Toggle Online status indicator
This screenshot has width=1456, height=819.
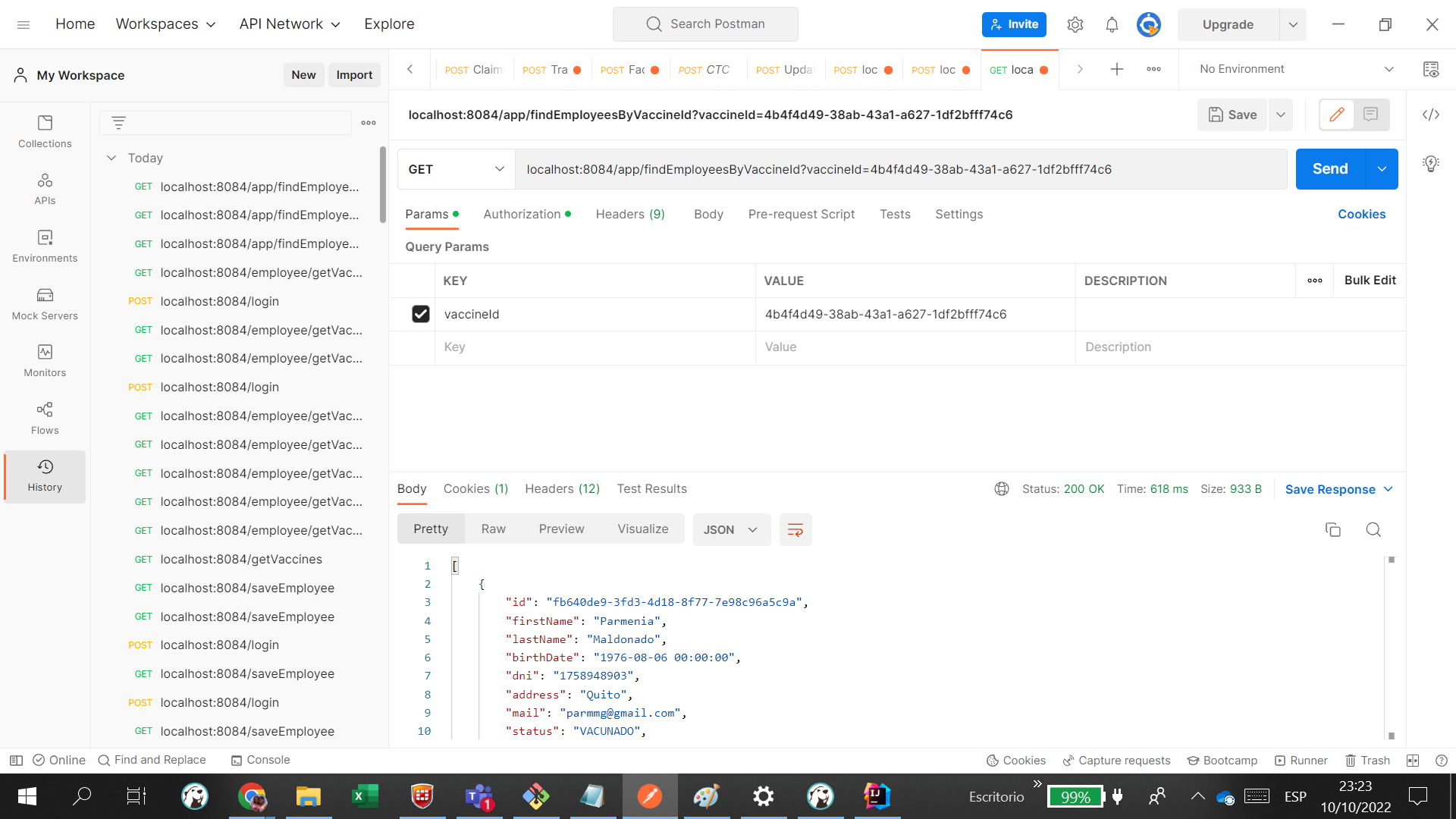[x=58, y=760]
